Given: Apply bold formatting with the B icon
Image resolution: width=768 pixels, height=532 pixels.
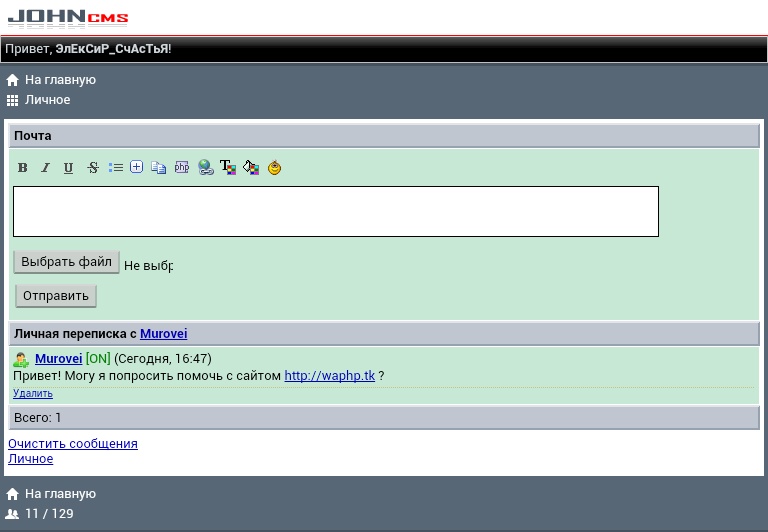Looking at the screenshot, I should [x=23, y=168].
